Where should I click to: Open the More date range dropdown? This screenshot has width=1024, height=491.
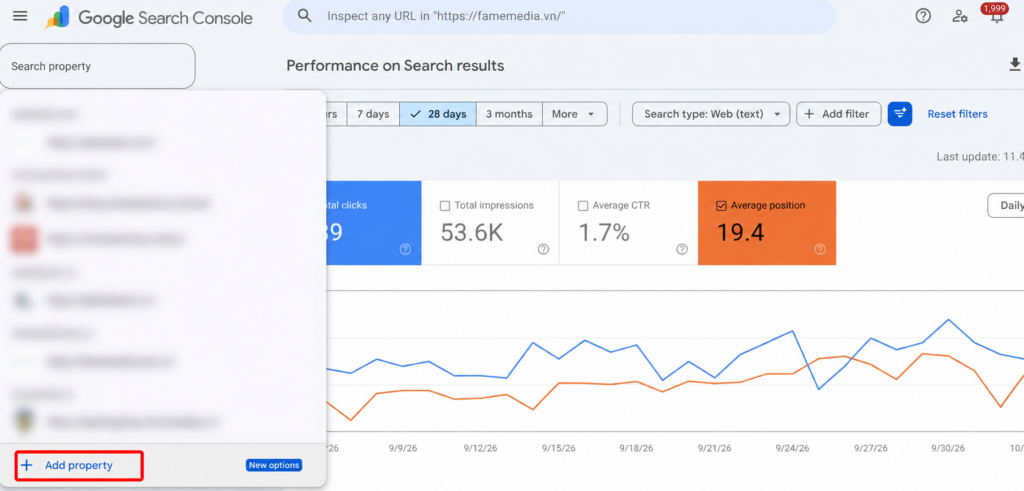575,114
